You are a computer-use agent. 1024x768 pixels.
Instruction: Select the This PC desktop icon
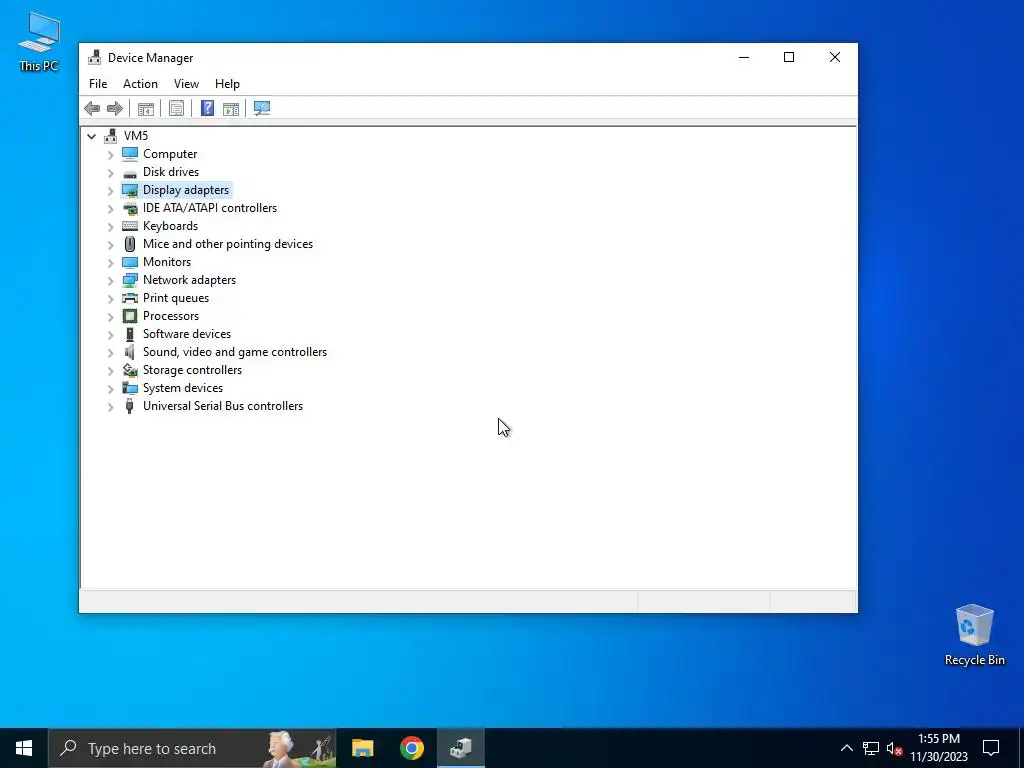(39, 42)
